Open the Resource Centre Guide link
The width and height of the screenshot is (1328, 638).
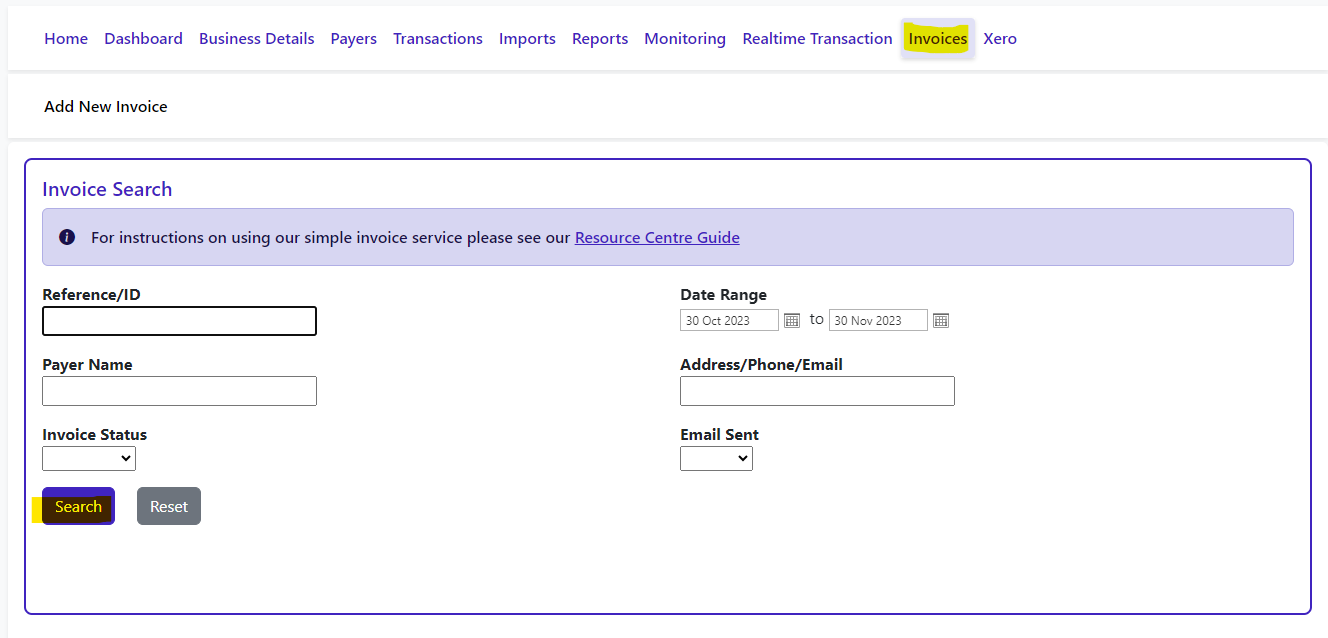tap(657, 238)
